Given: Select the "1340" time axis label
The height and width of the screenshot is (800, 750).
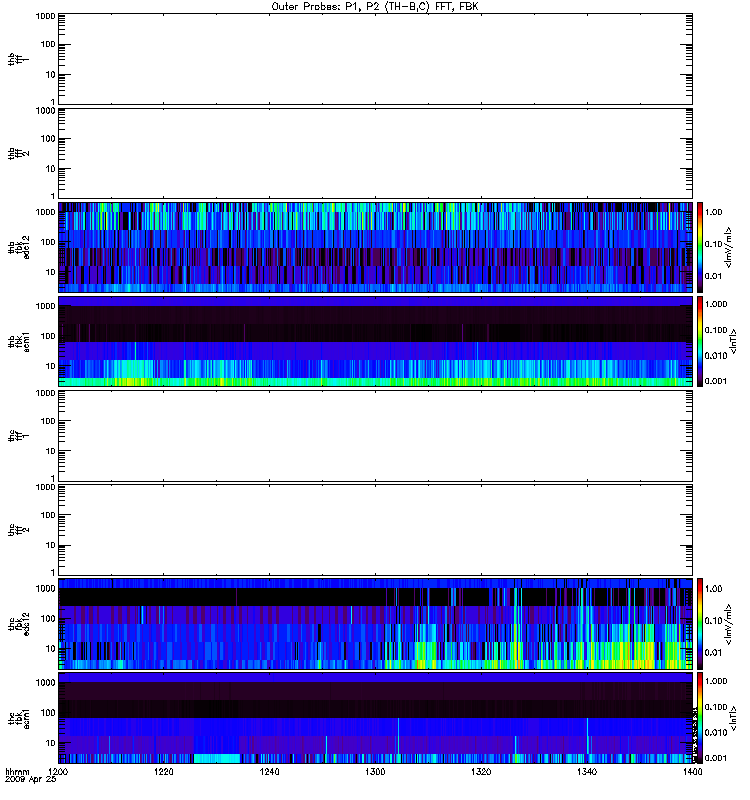Looking at the screenshot, I should pos(587,772).
